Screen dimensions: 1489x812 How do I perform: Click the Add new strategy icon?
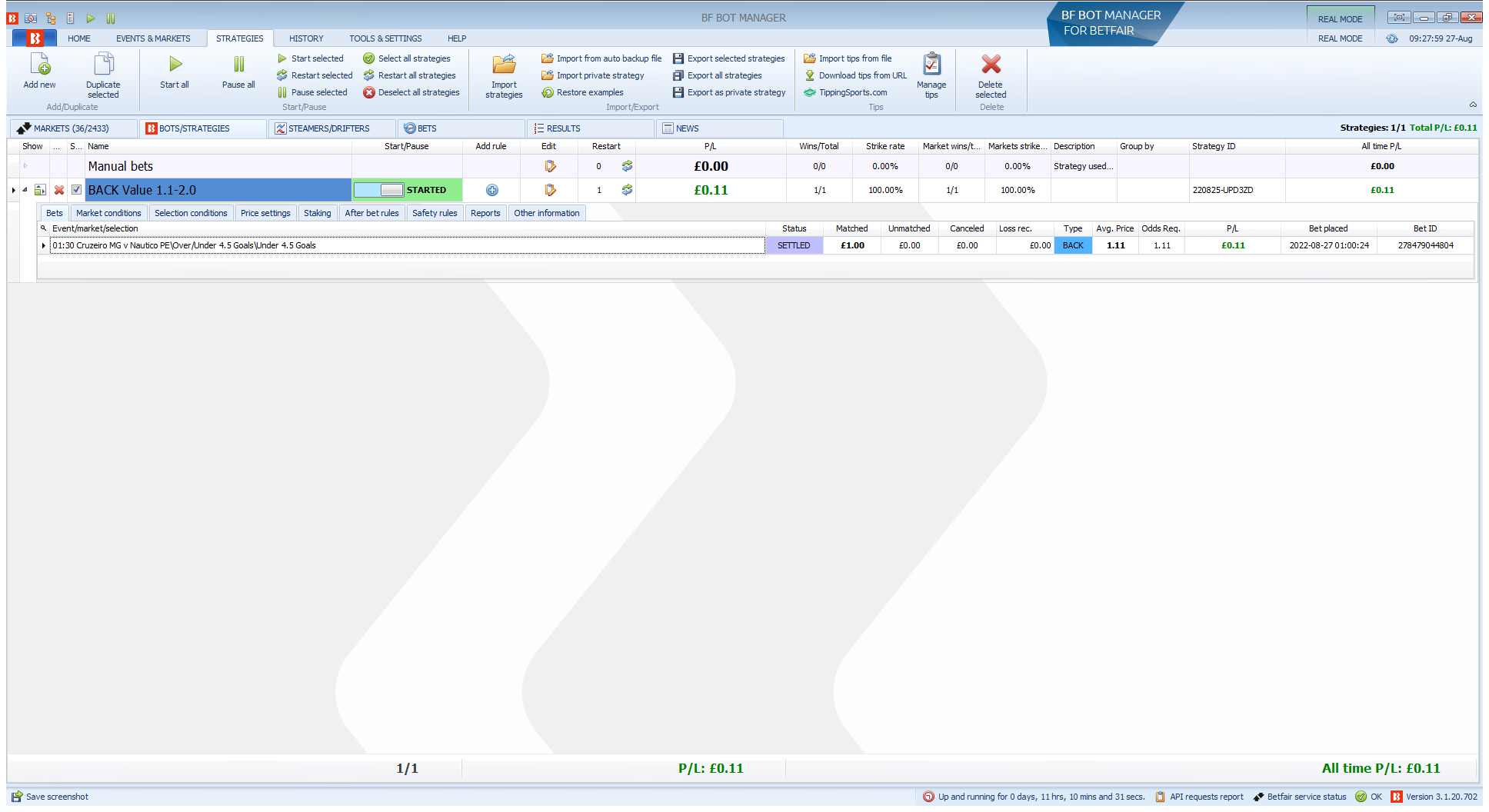tap(40, 65)
